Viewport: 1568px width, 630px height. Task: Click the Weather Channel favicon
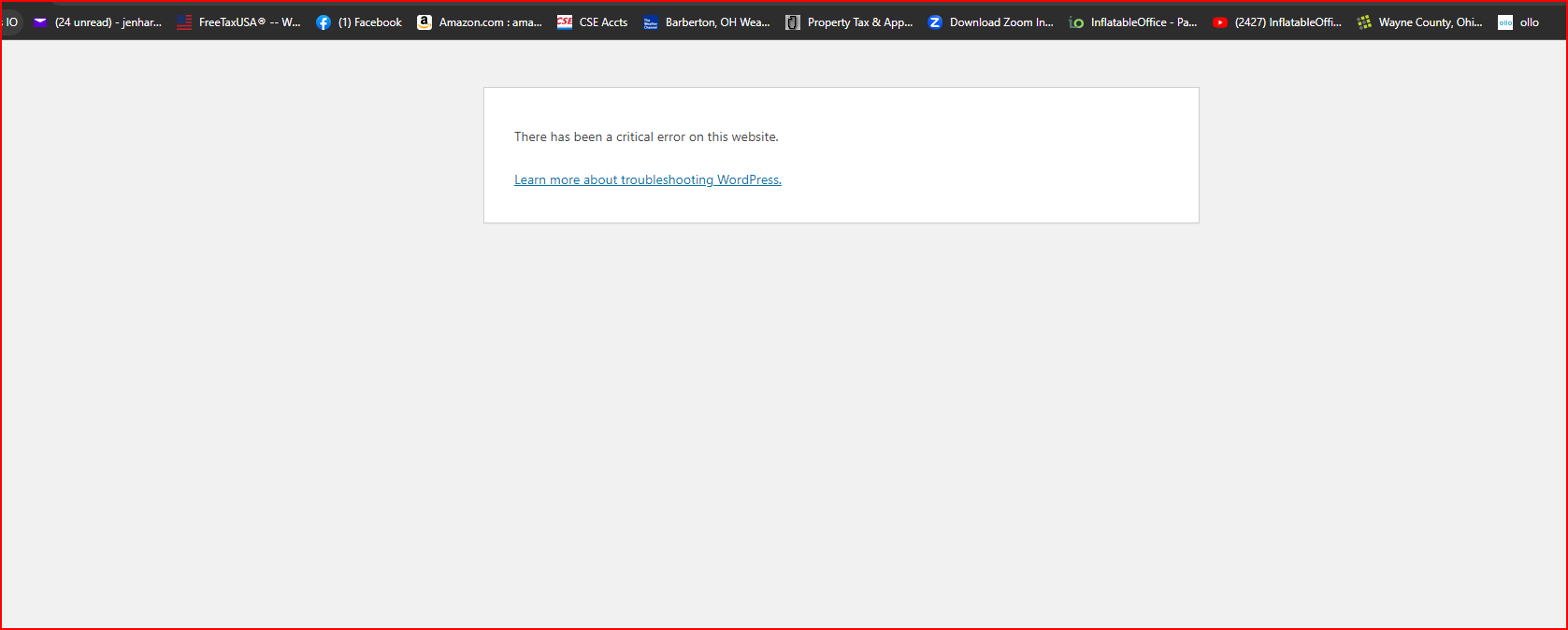651,22
